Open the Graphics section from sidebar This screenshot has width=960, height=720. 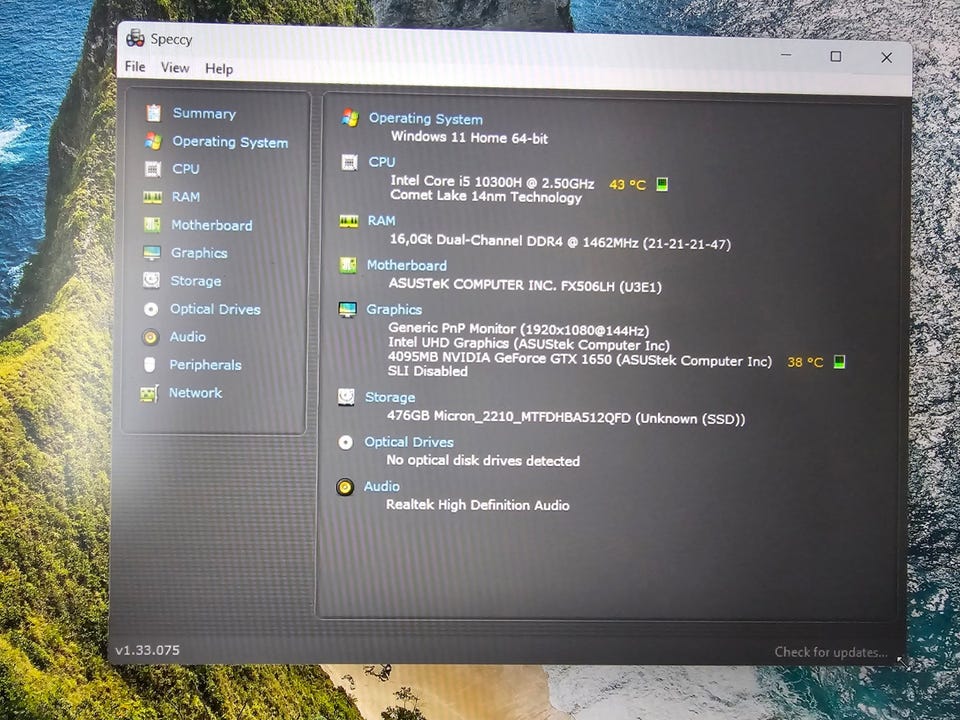coord(199,253)
